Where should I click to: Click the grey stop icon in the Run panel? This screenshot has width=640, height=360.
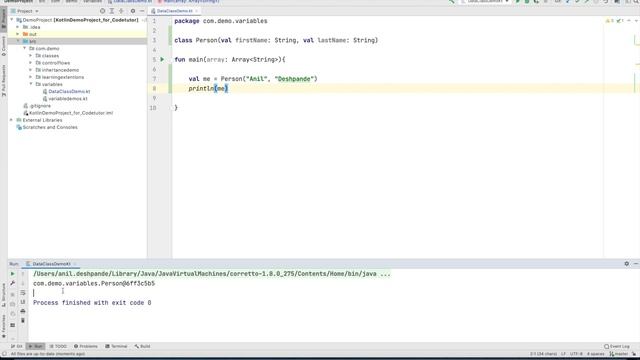click(x=13, y=294)
